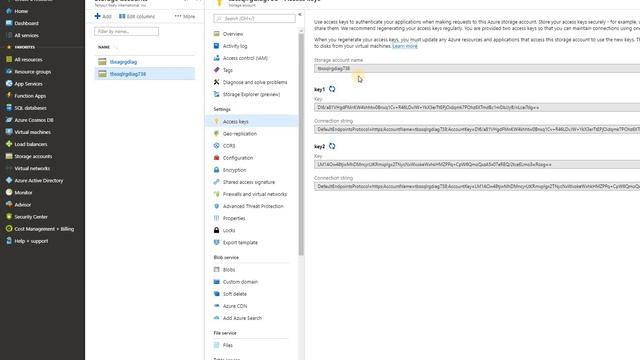Open Virtual networks
This screenshot has height=360, width=640.
point(32,169)
